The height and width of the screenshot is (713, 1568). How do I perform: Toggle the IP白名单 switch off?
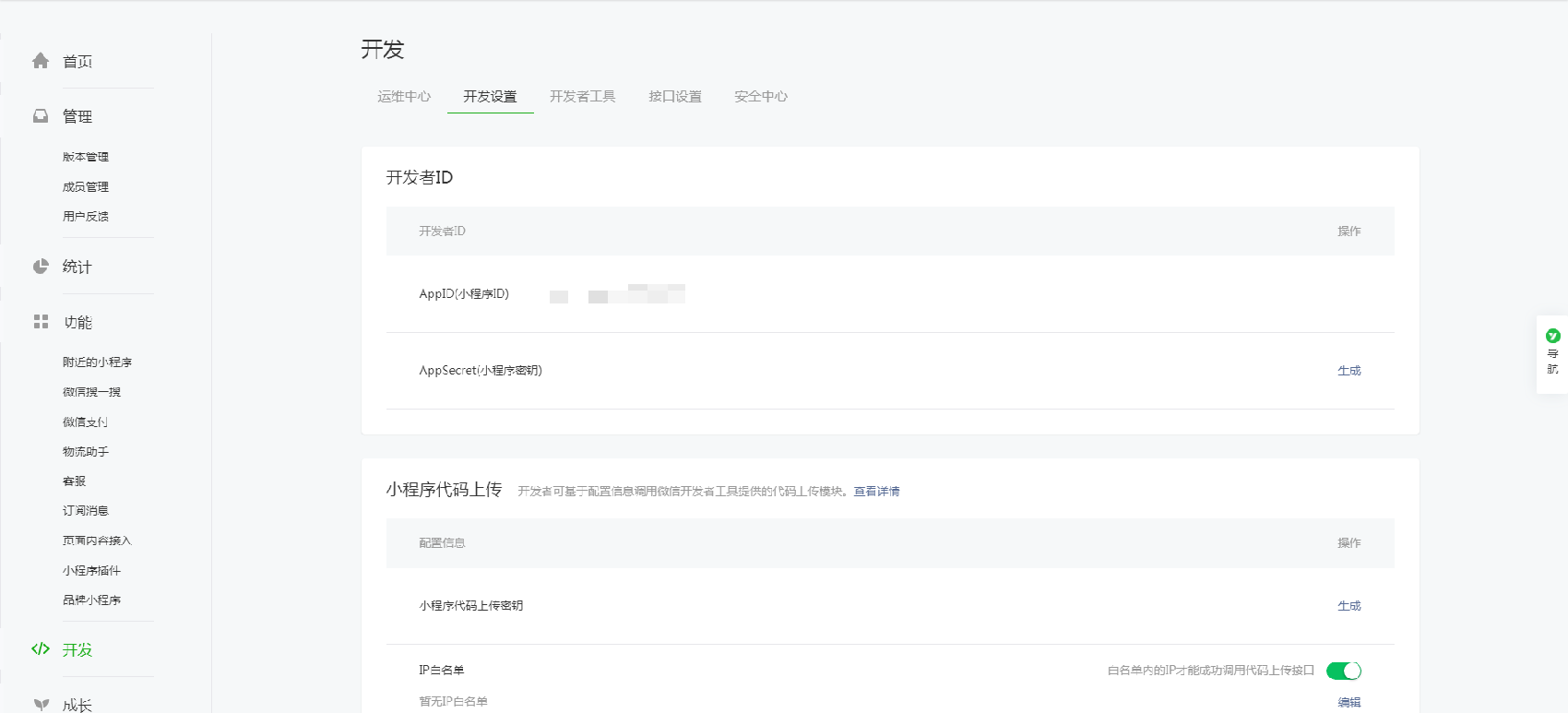pos(1344,671)
